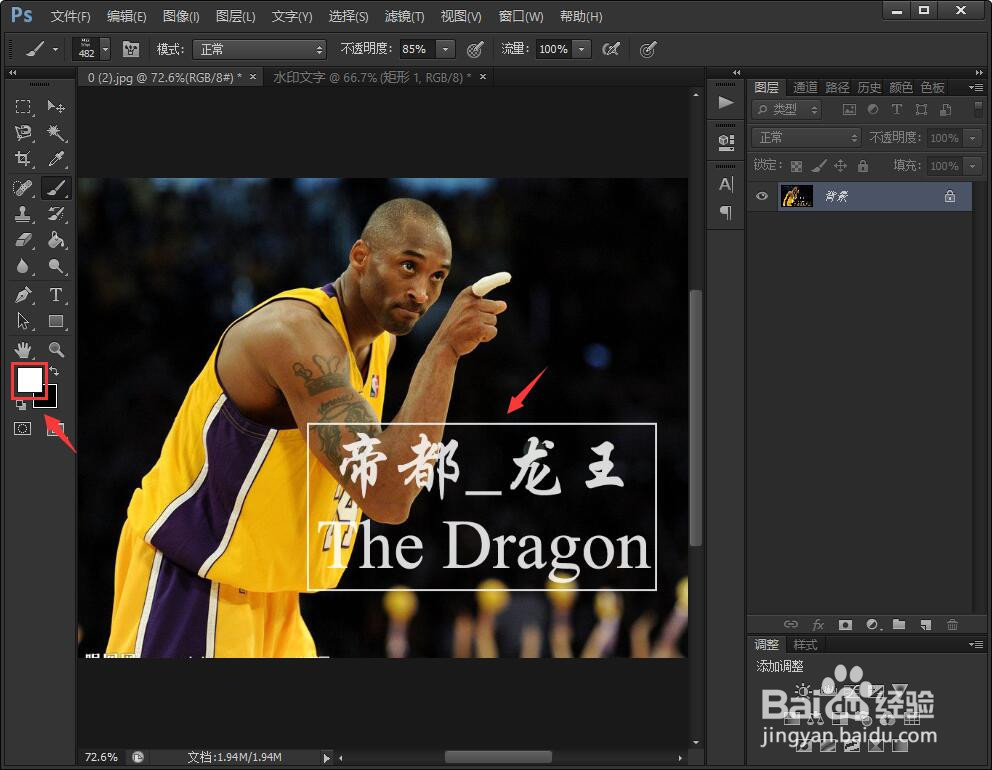The height and width of the screenshot is (770, 992).
Task: Select the Lasso tool
Action: [x=23, y=132]
